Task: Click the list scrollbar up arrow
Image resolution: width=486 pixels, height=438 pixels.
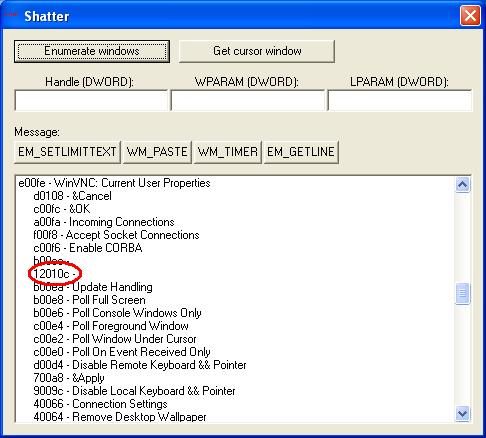Action: pos(463,185)
